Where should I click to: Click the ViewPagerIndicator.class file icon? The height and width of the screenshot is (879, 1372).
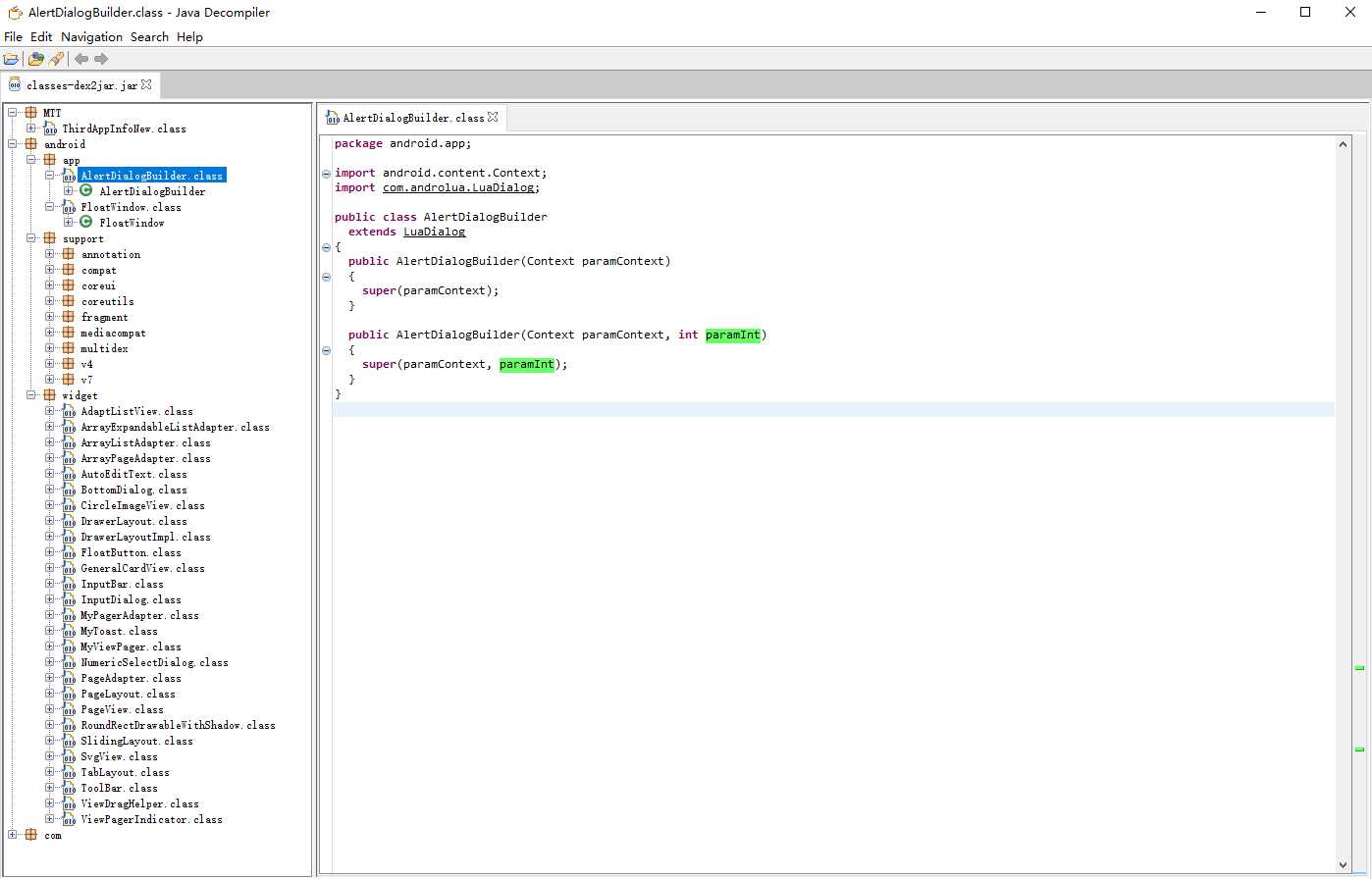[69, 819]
